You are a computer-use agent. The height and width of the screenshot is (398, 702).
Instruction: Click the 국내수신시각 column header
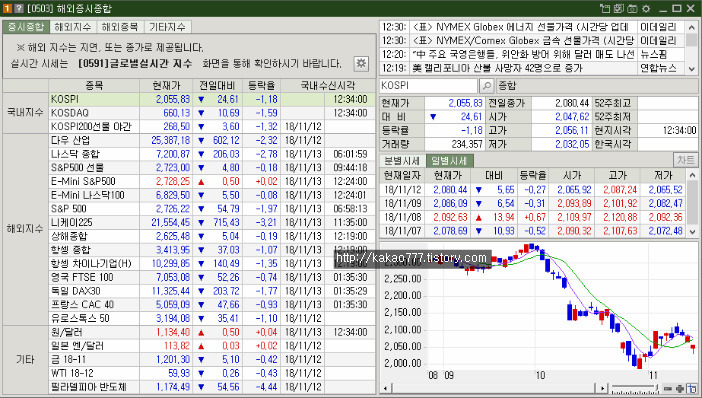click(328, 86)
